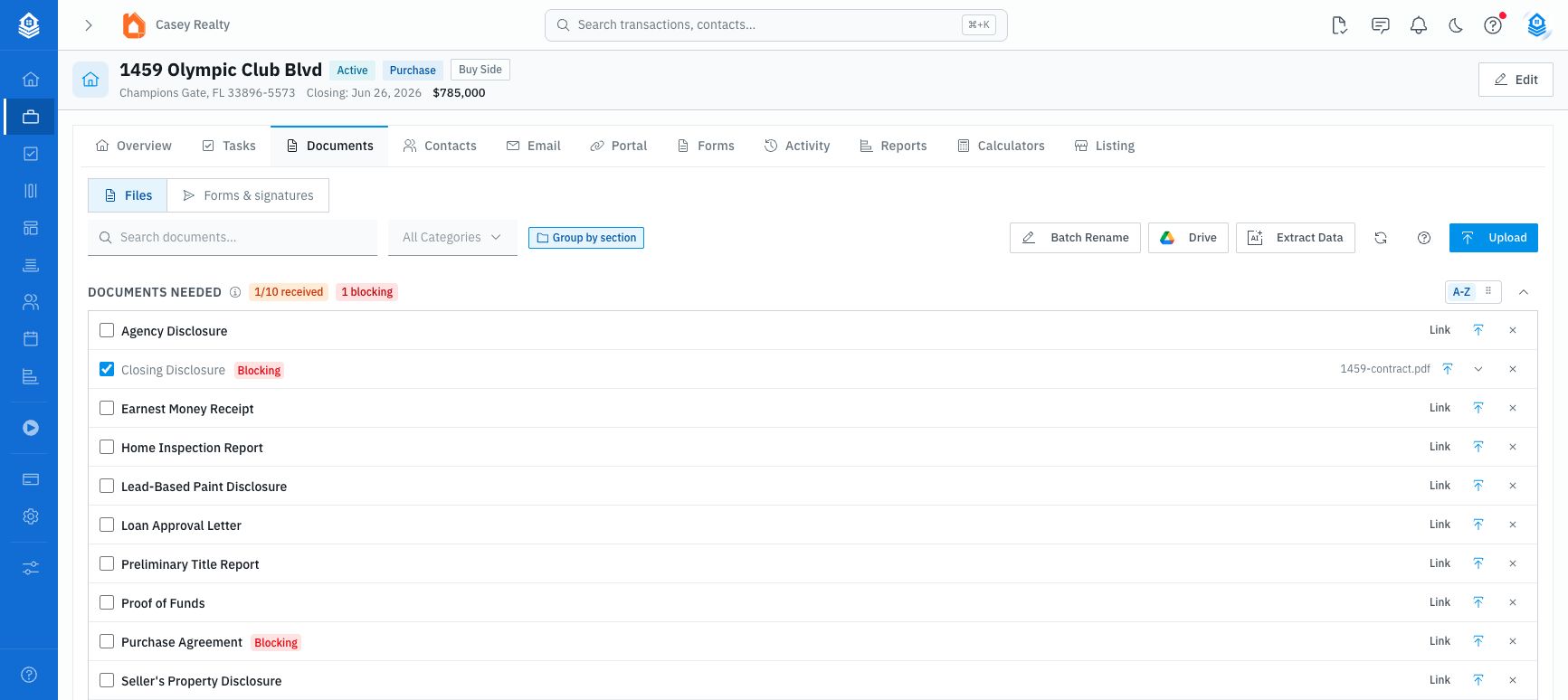
Task: Open the transactions briefcase icon in sidebar
Action: (x=31, y=117)
